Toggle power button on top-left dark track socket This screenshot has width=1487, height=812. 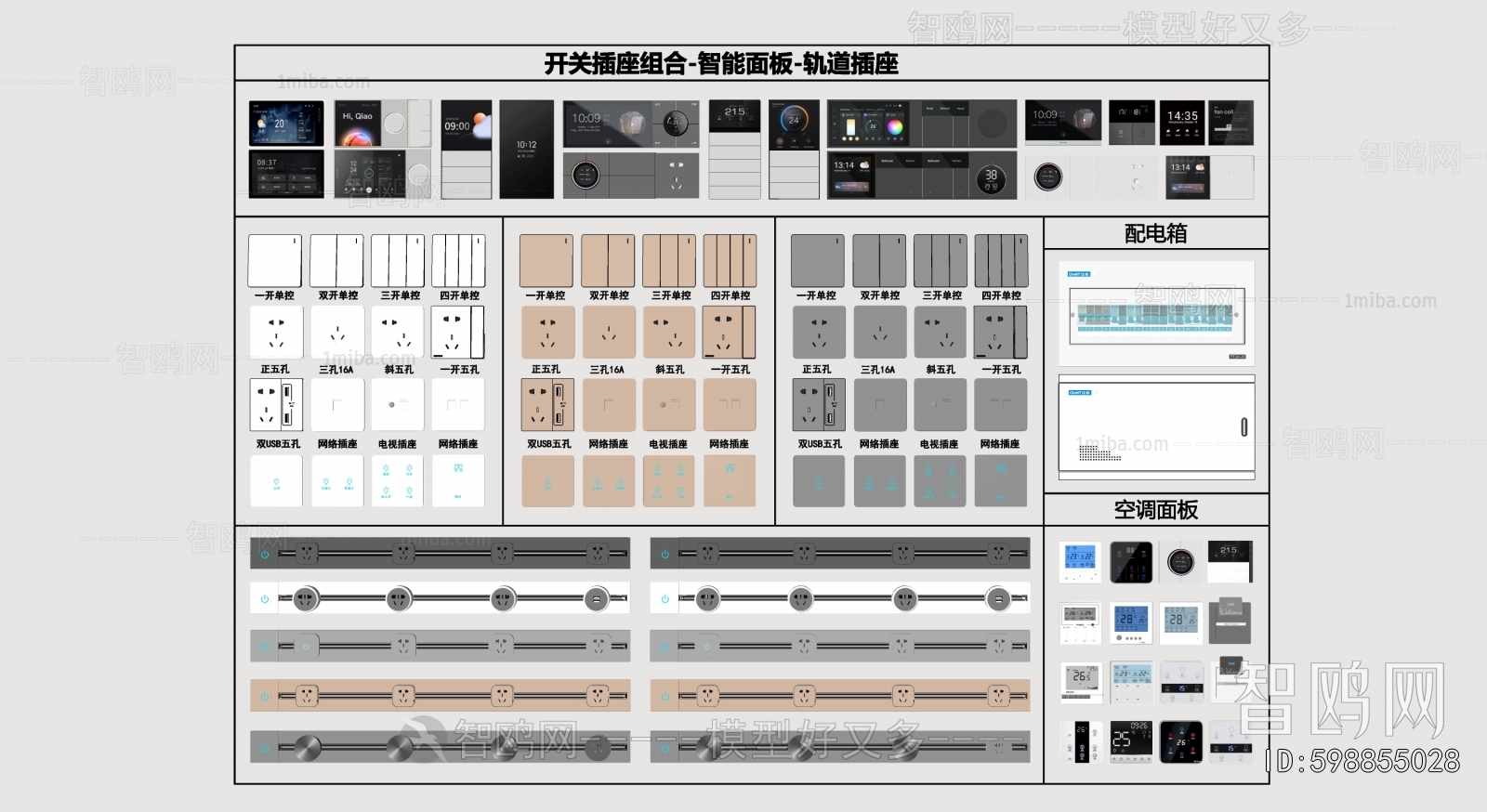(x=265, y=554)
